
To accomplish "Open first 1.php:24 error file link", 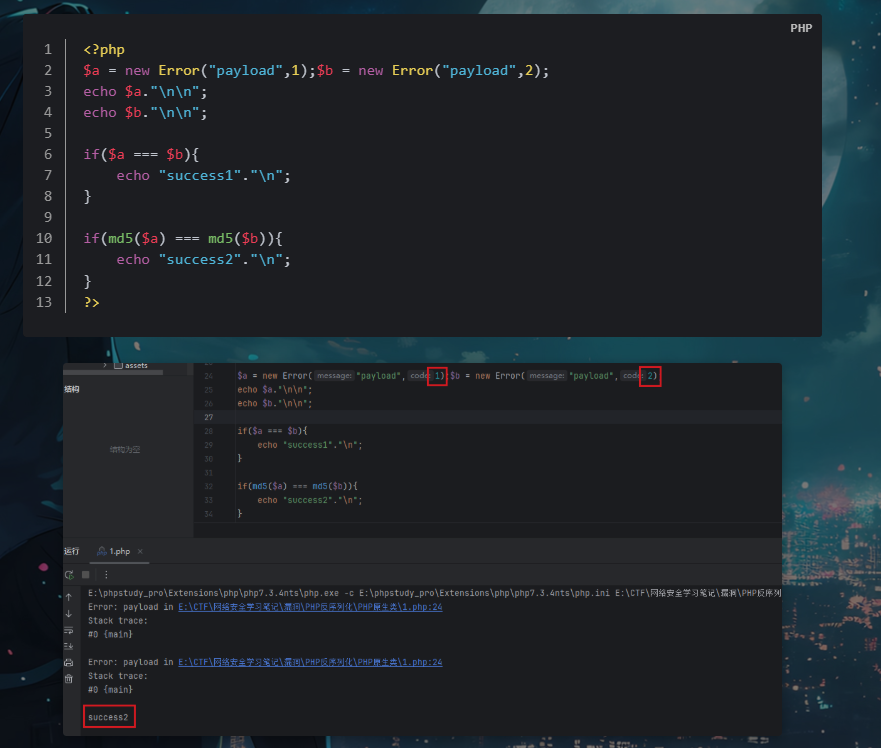I will (x=310, y=607).
